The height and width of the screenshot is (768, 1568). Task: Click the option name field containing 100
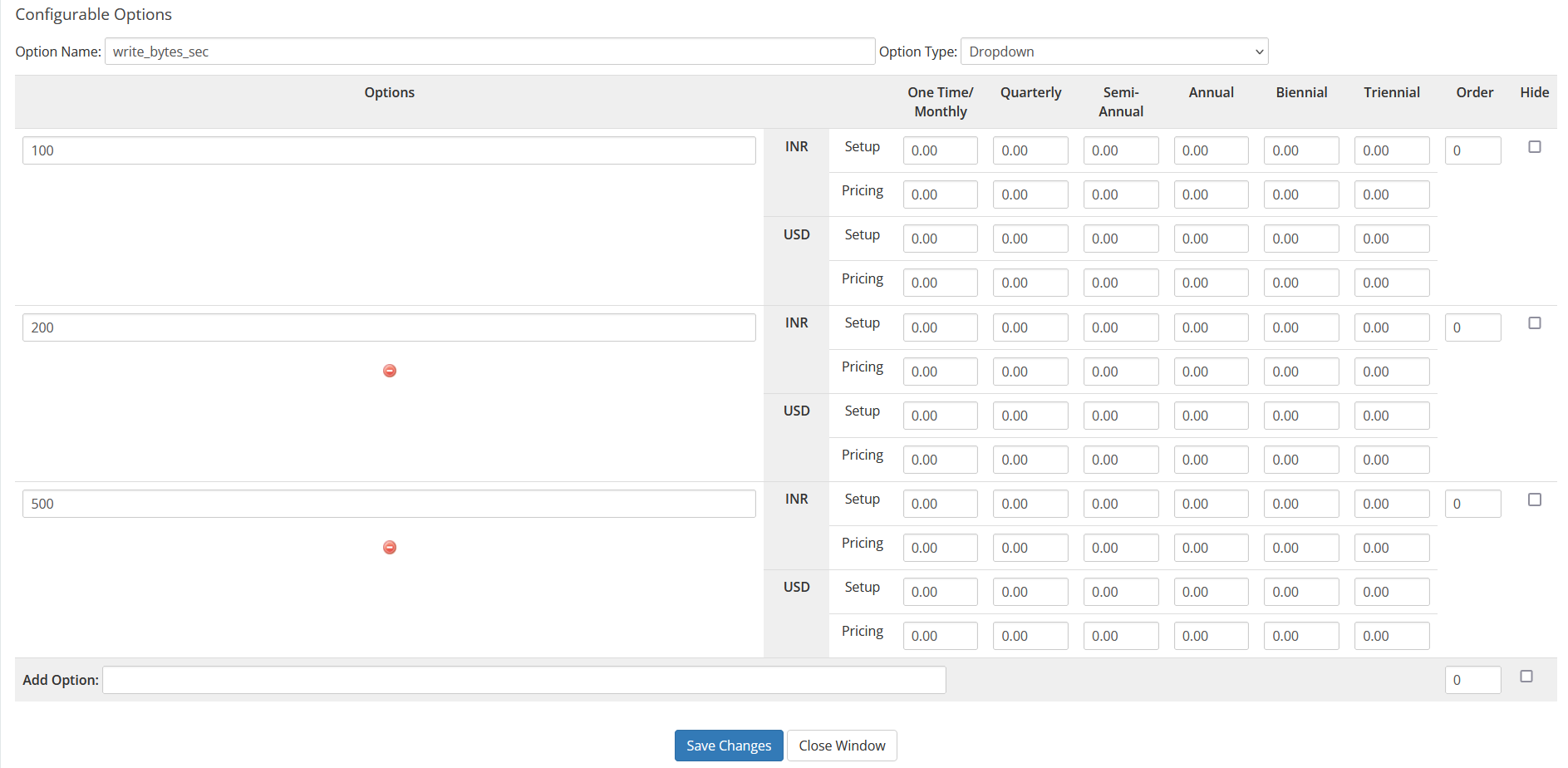pos(389,150)
